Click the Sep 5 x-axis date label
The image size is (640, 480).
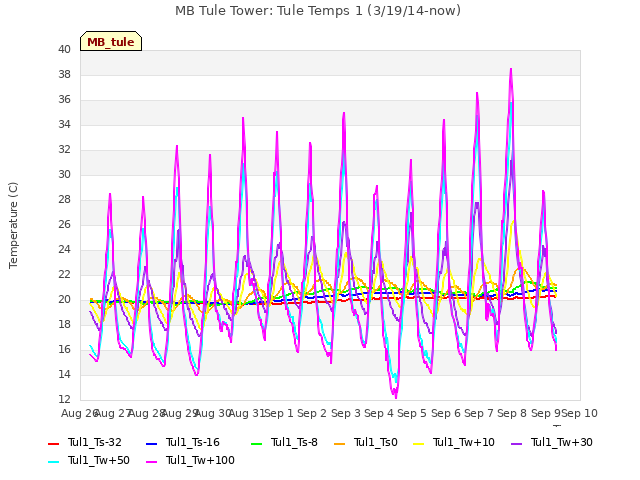pyautogui.click(x=412, y=413)
